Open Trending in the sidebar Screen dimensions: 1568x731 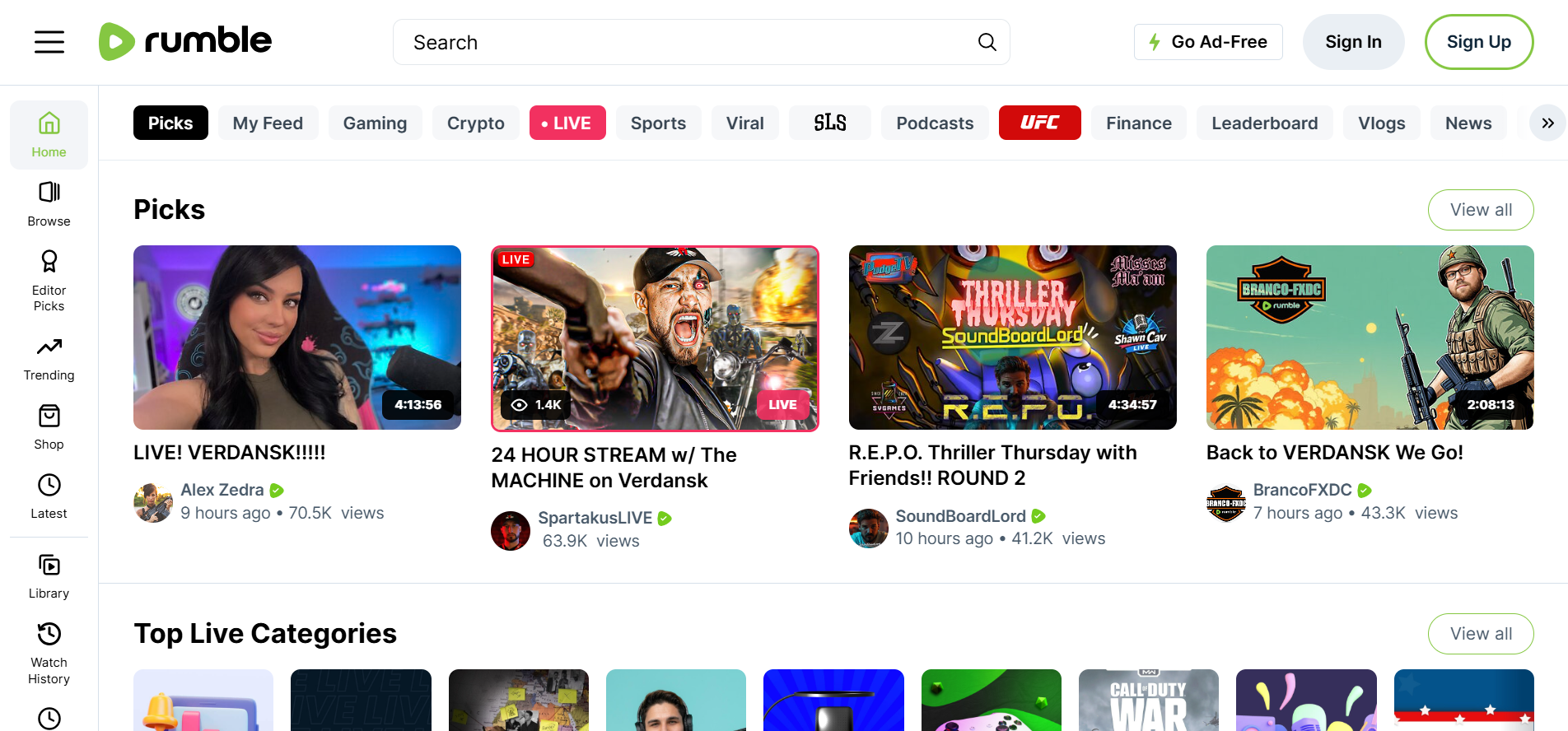click(x=49, y=360)
